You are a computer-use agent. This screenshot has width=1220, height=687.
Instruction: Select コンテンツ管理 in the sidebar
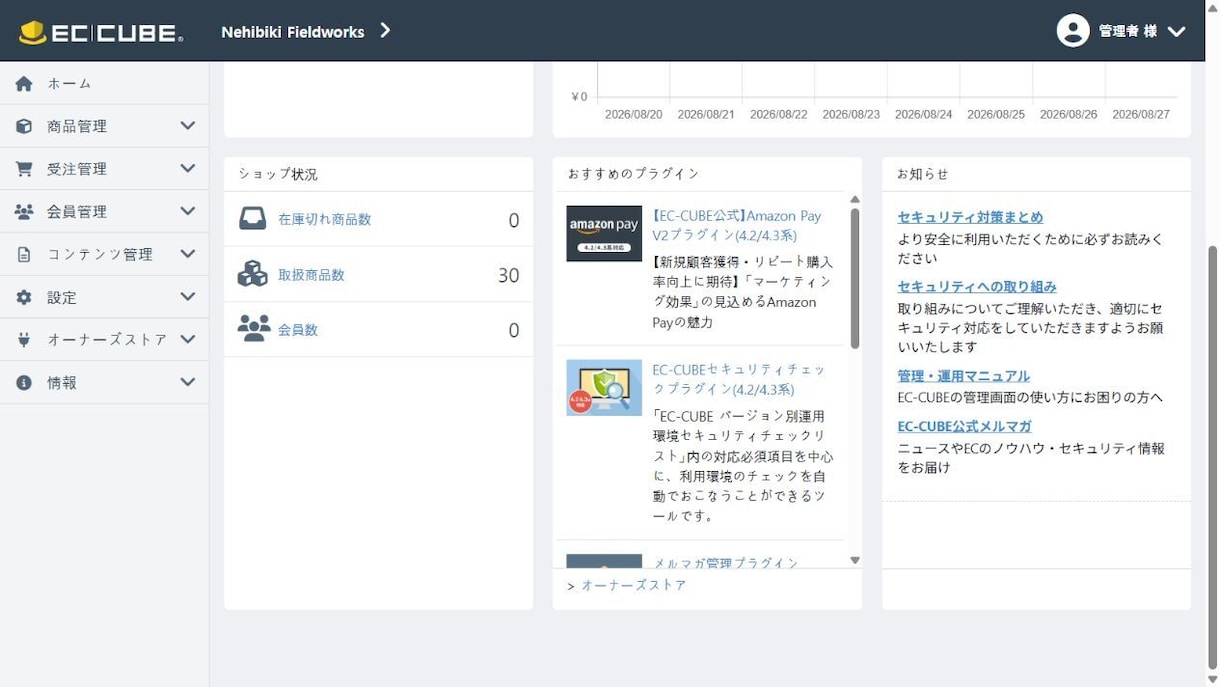pos(100,255)
